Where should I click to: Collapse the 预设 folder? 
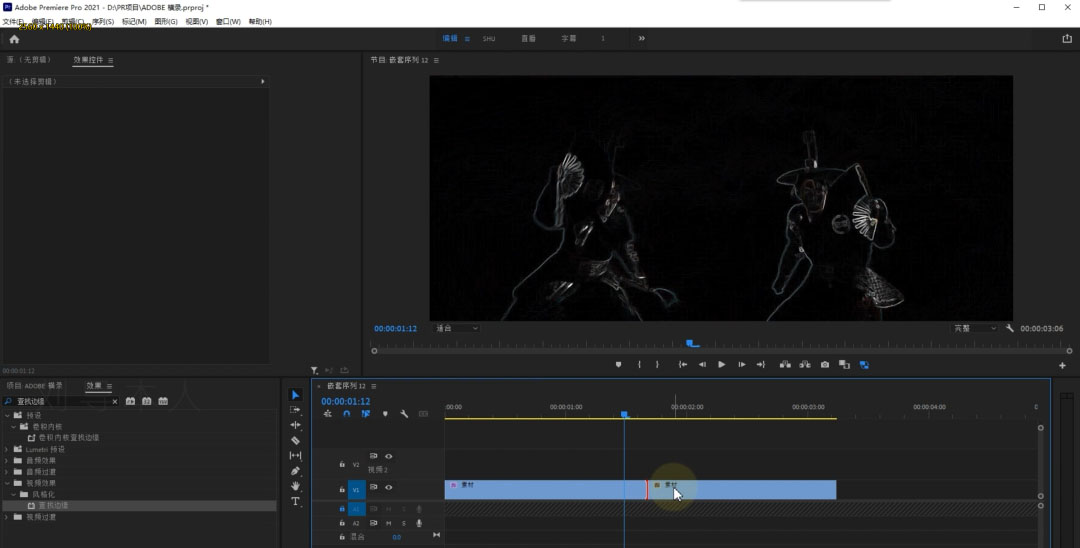7,415
